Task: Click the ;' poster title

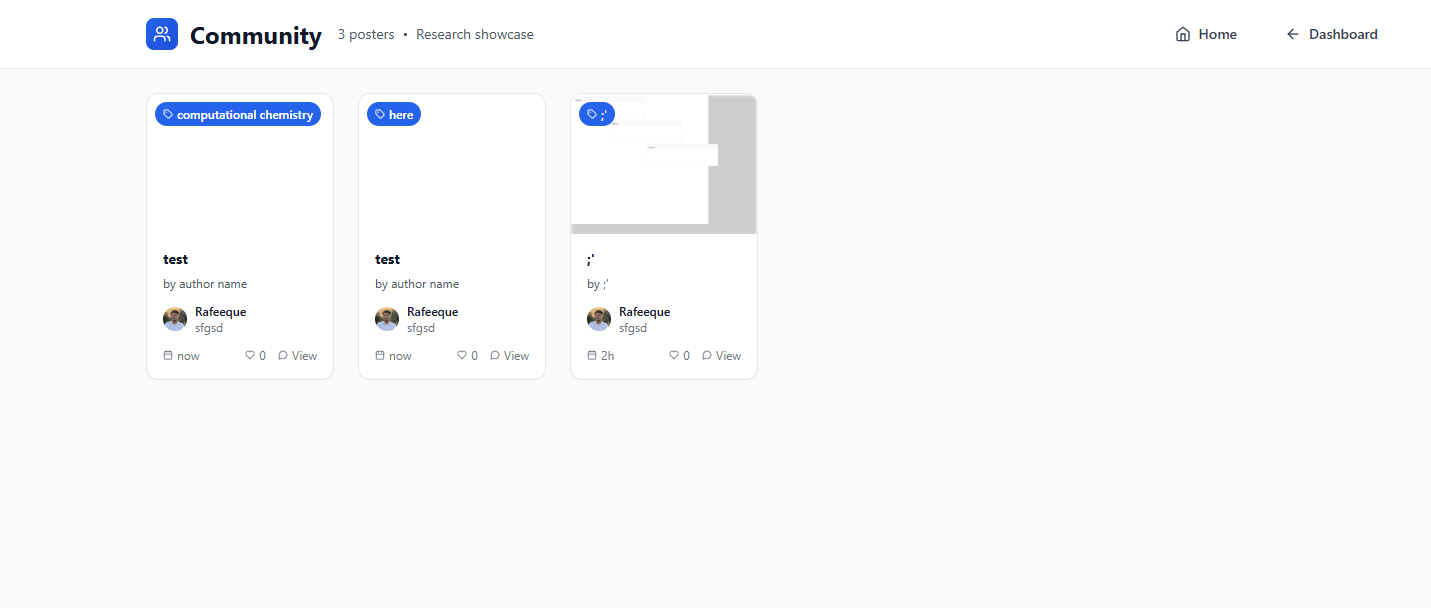Action: (591, 259)
